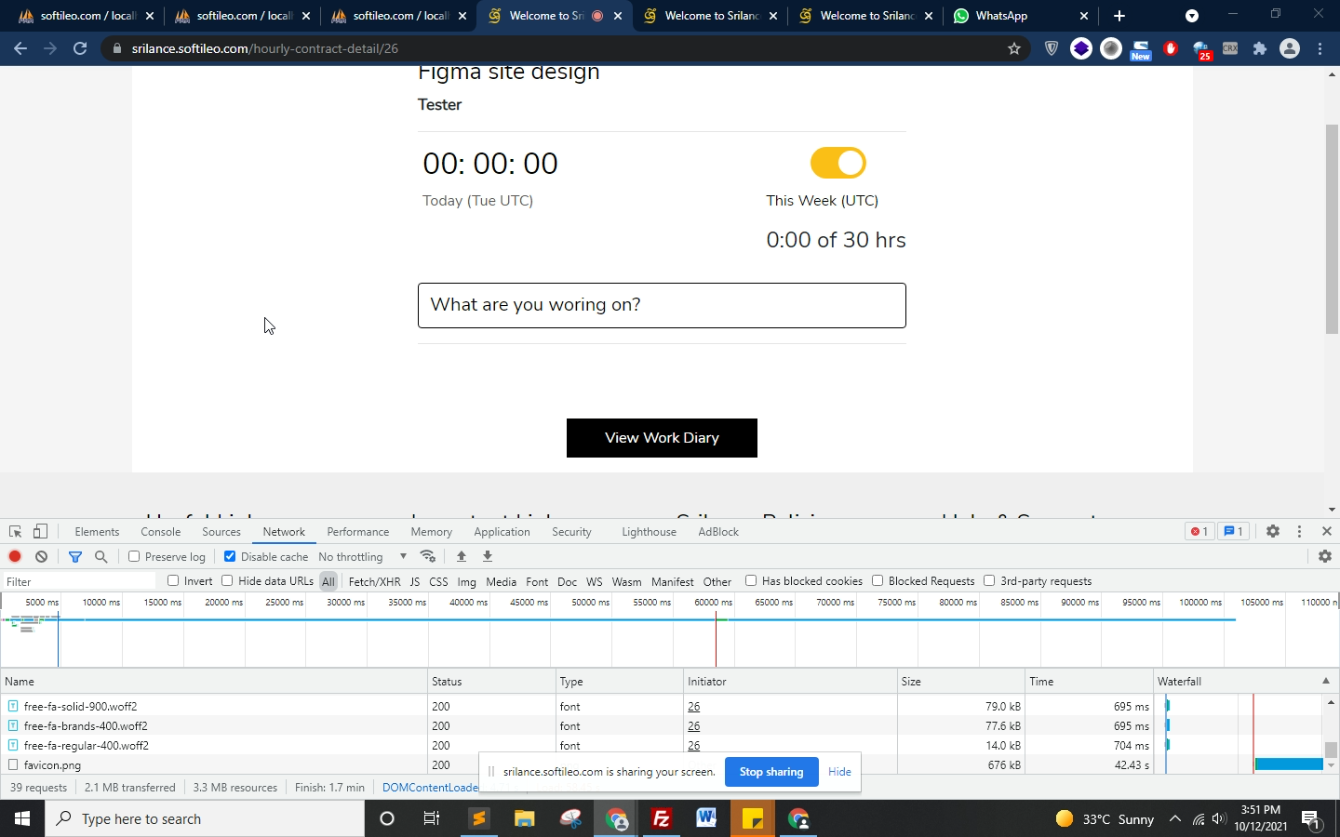Click the View Work Diary button
Image resolution: width=1340 pixels, height=837 pixels.
(661, 438)
